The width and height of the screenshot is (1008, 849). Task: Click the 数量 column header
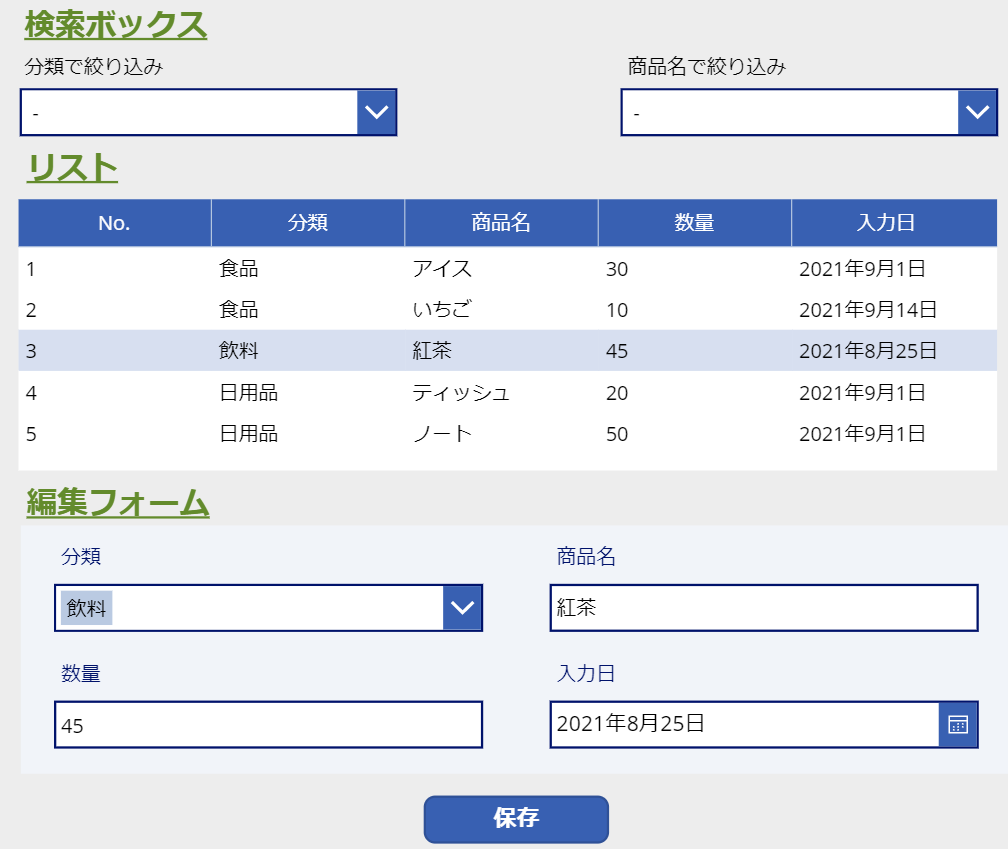pos(693,222)
